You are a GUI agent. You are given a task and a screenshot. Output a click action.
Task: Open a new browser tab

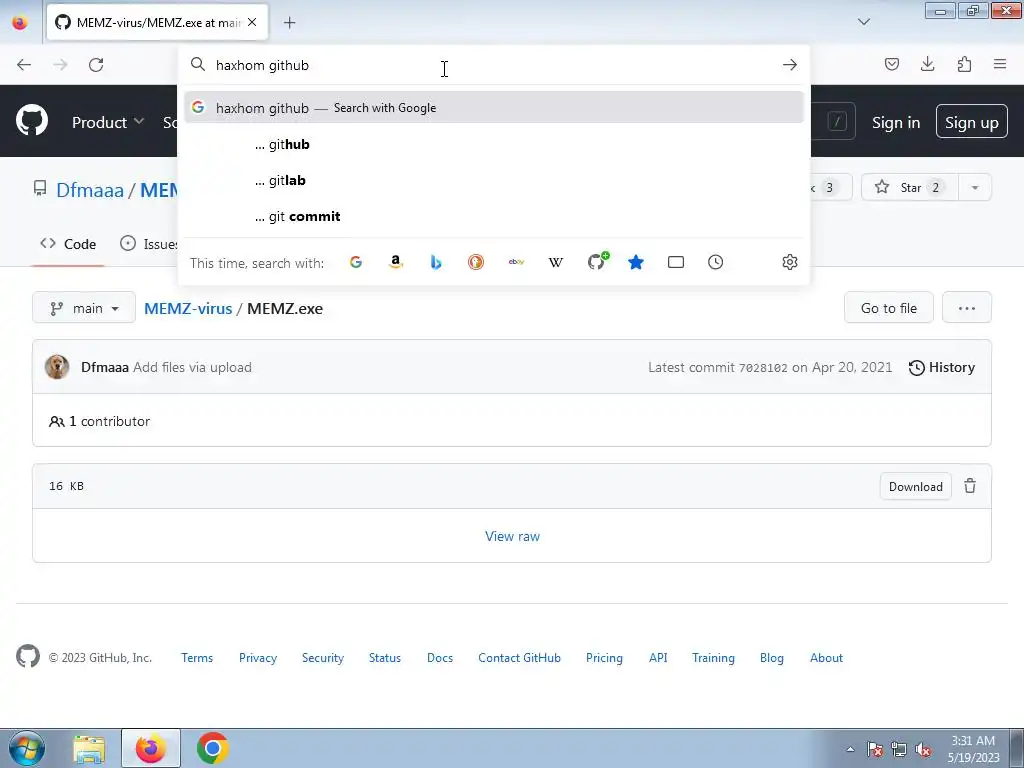(289, 23)
